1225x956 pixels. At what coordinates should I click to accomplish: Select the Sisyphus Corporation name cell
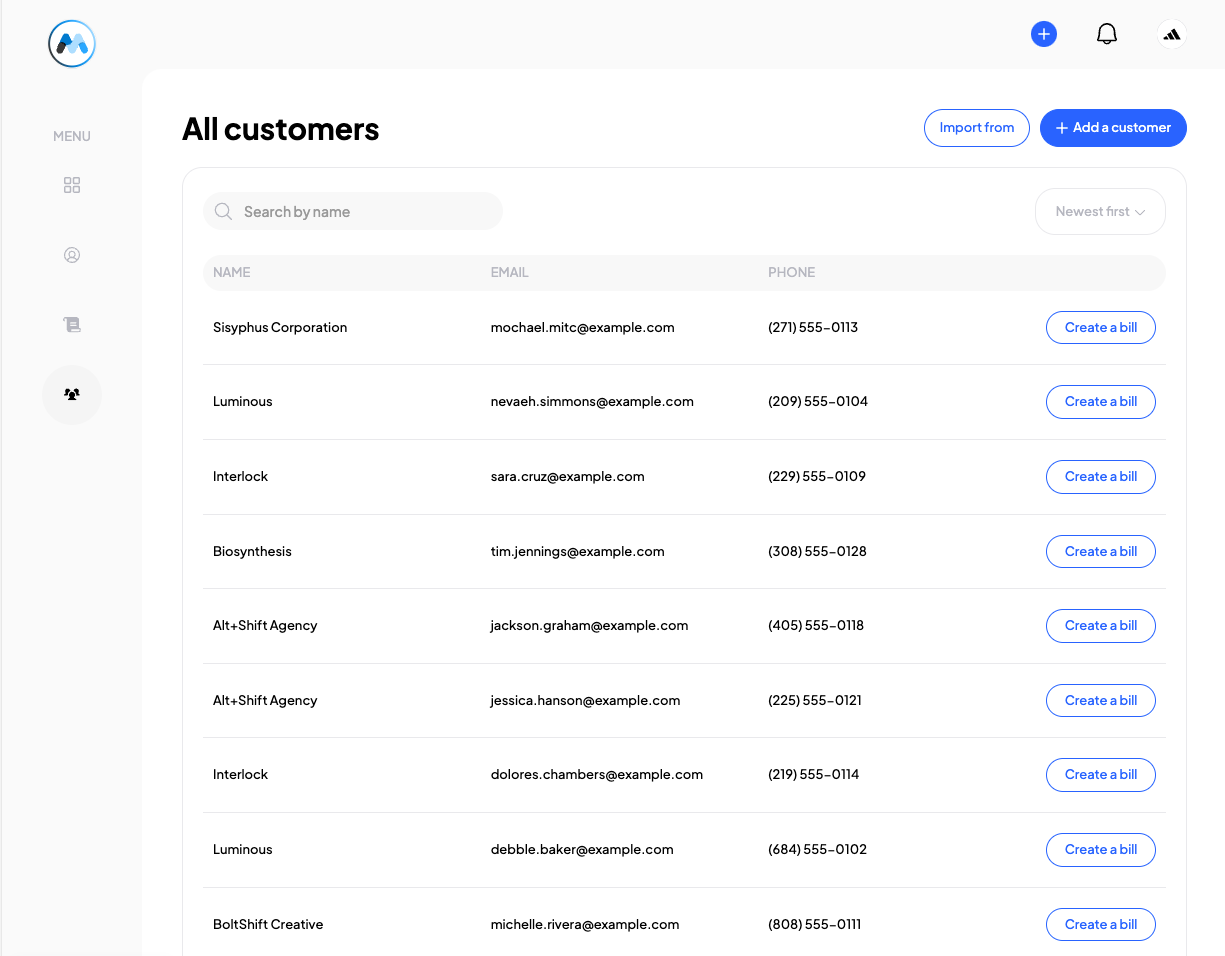click(280, 328)
